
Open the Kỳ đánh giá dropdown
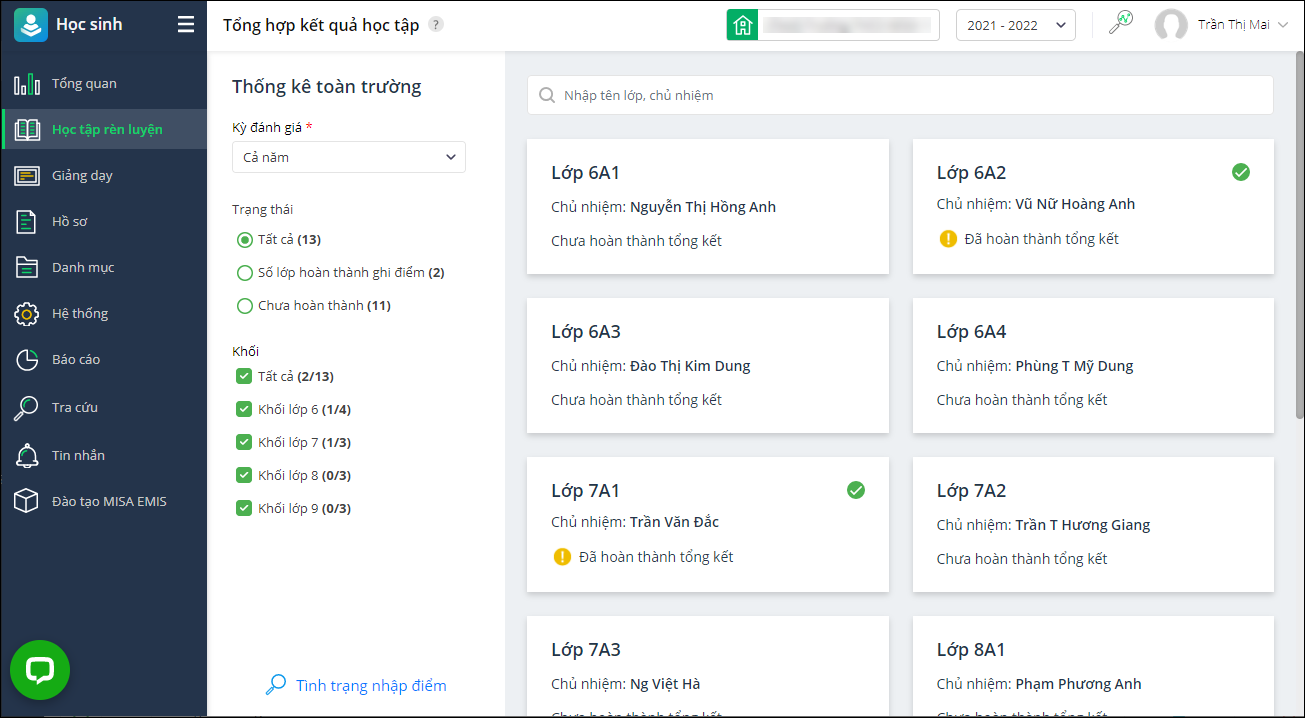click(348, 157)
